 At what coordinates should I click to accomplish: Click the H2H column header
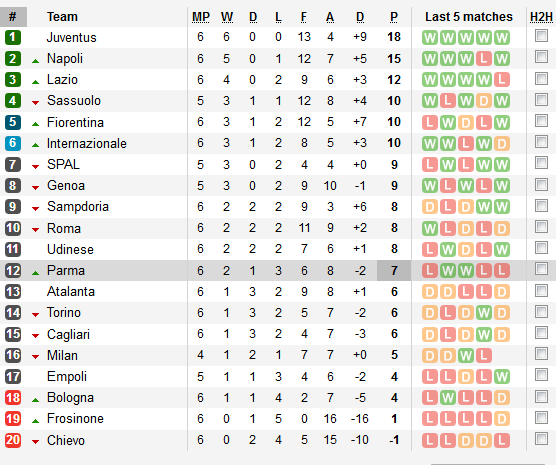coord(541,17)
